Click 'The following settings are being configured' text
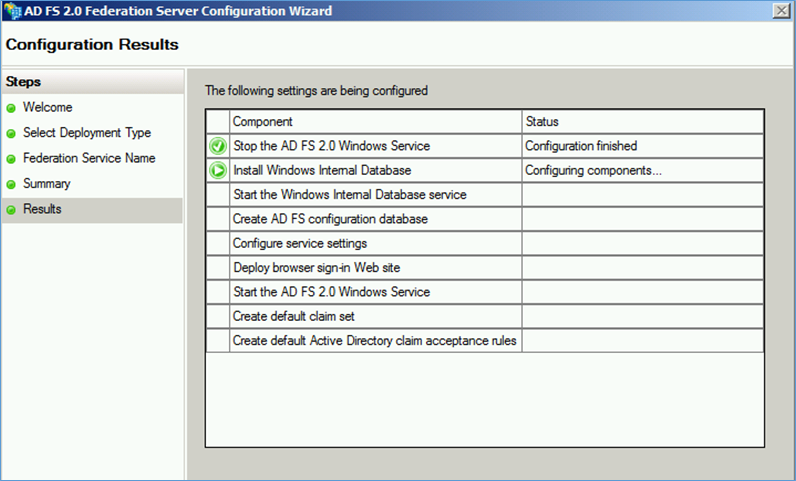 tap(316, 91)
